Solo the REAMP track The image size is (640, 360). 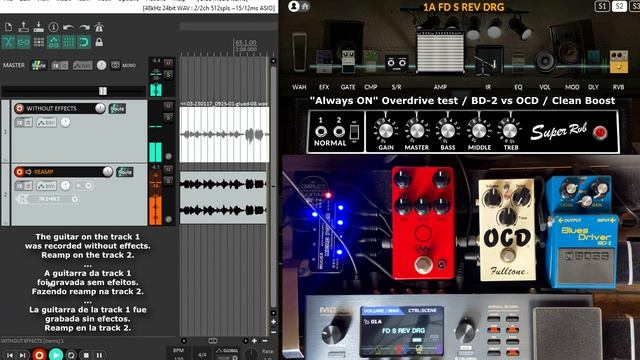pyautogui.click(x=168, y=181)
